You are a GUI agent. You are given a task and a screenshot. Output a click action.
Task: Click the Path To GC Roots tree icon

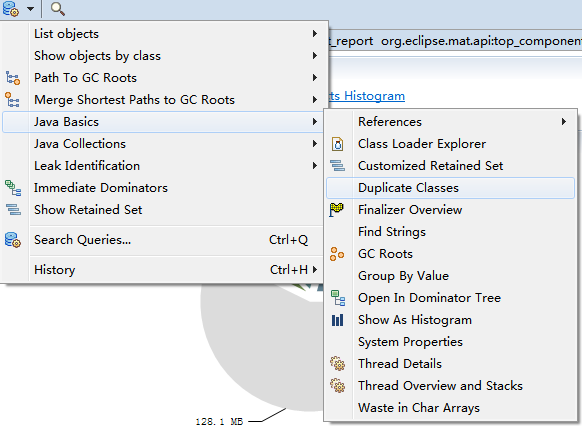pyautogui.click(x=13, y=78)
